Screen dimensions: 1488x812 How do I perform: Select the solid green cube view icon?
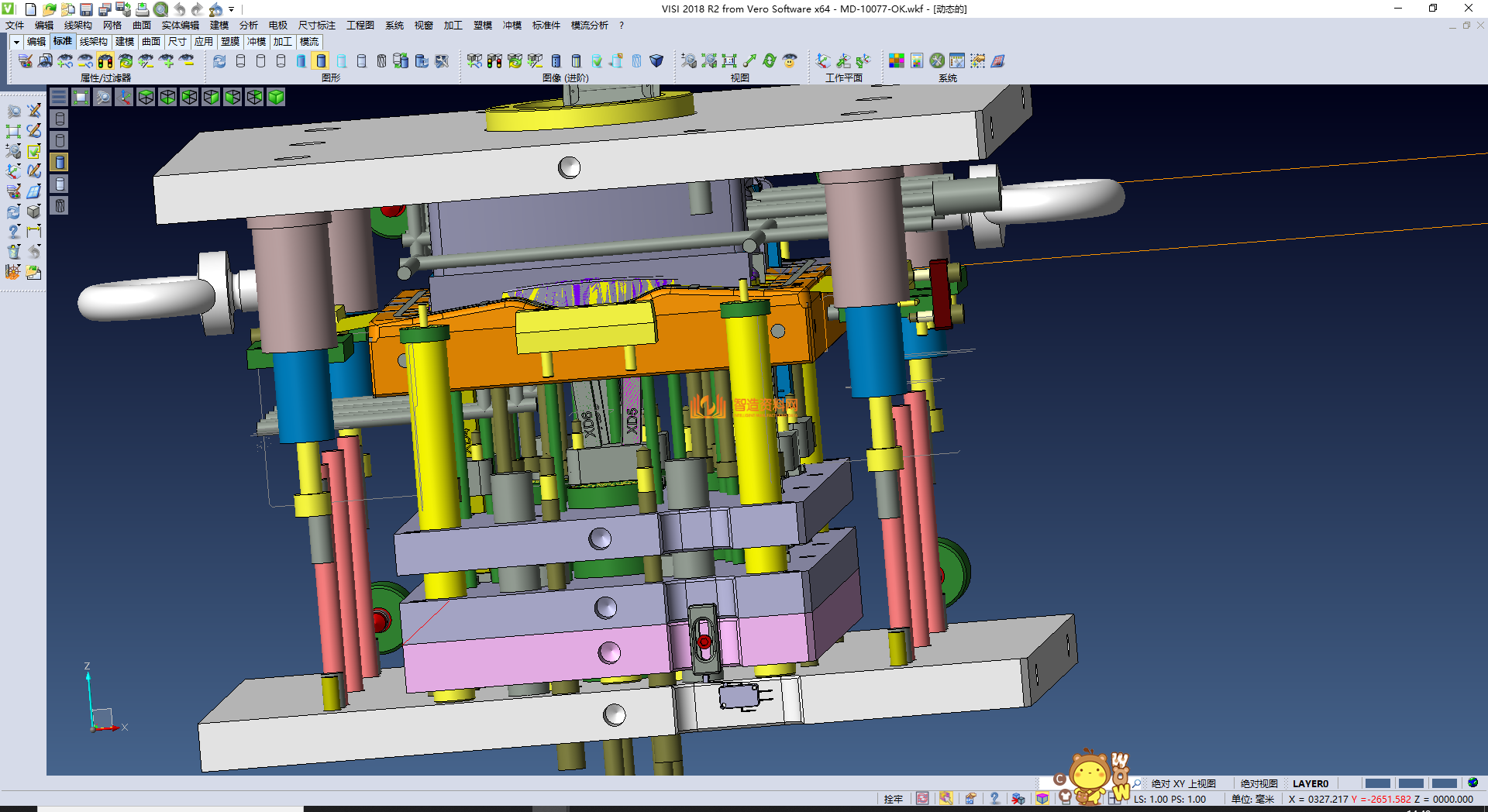276,97
